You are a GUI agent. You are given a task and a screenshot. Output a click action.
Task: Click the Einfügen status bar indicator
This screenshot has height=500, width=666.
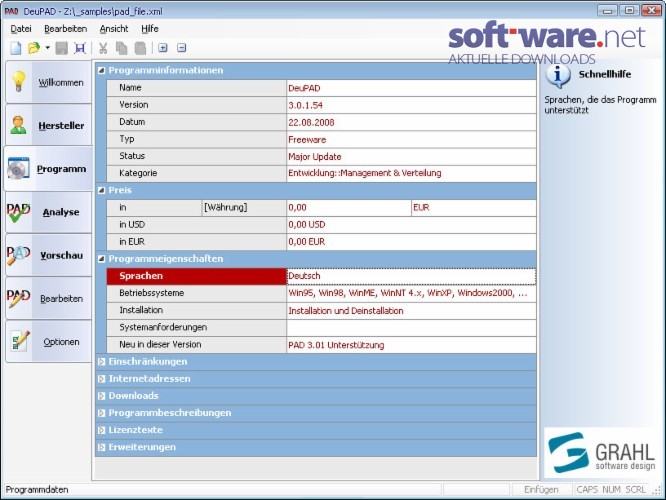pos(541,490)
